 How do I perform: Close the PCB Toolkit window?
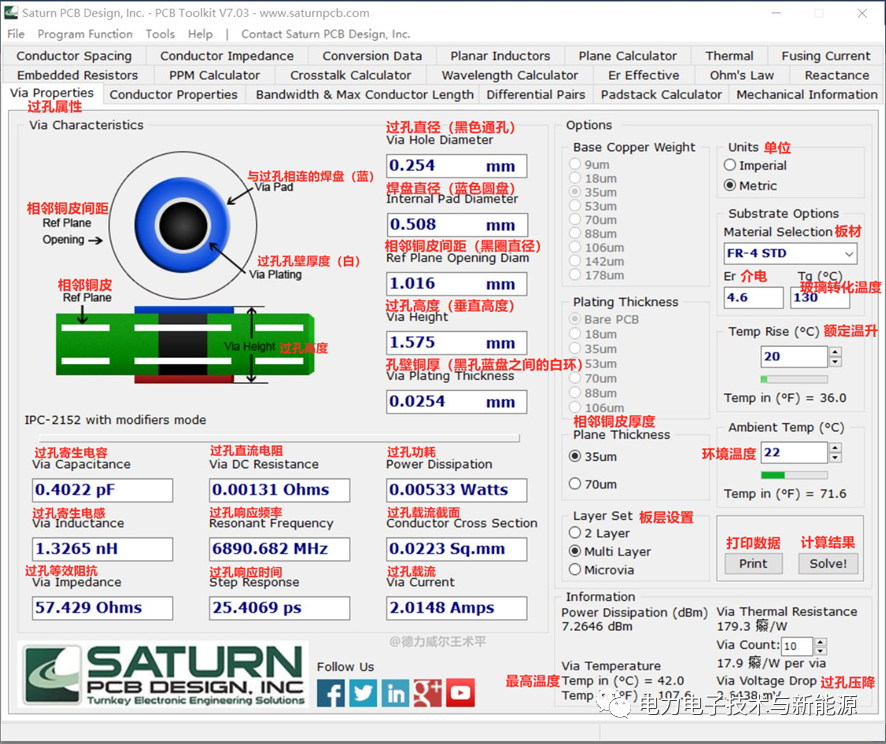click(x=862, y=13)
